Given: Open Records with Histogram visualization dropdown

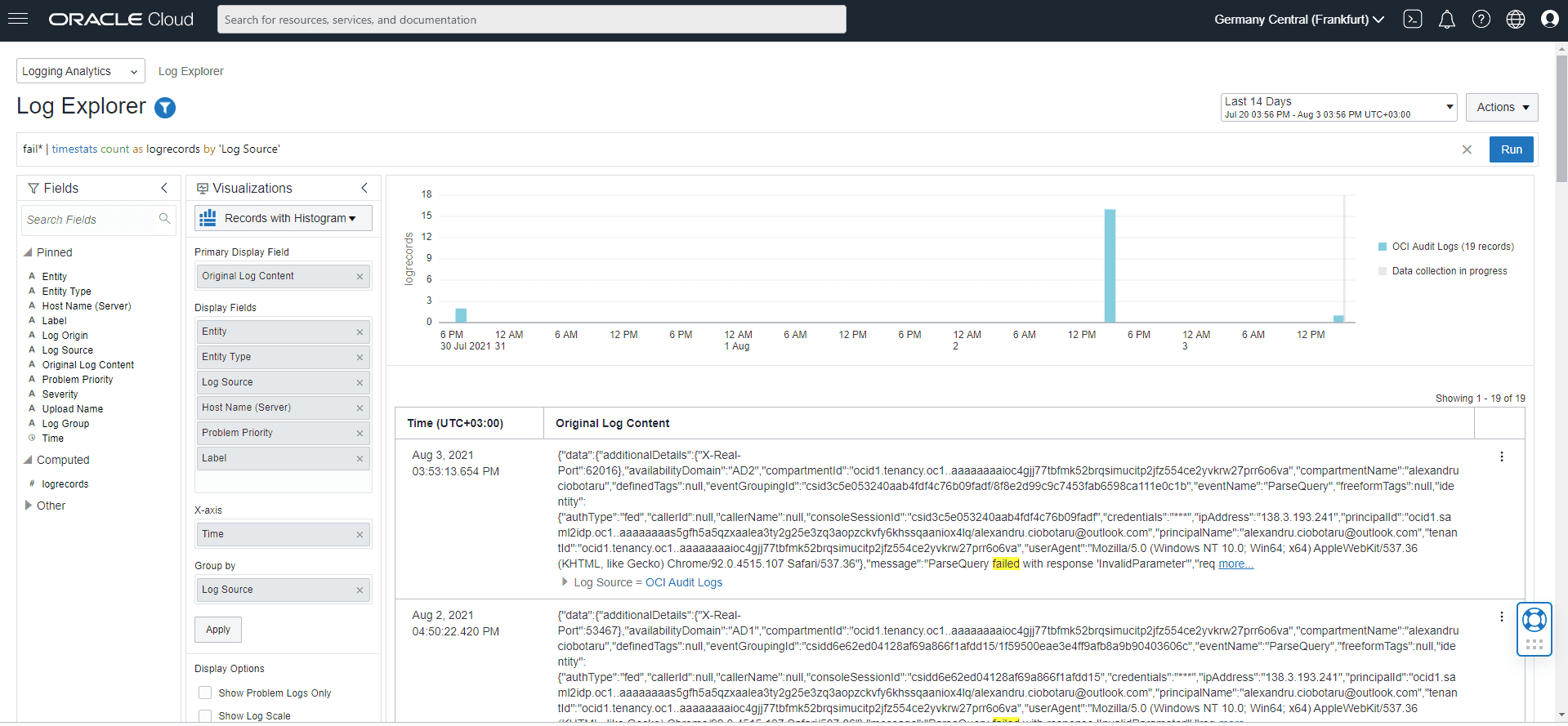Looking at the screenshot, I should point(283,218).
